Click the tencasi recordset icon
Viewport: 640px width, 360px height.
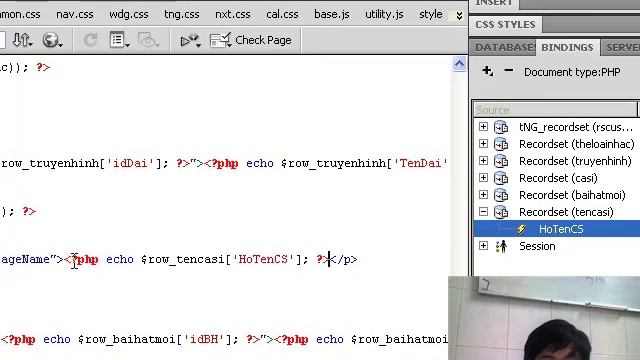point(501,212)
